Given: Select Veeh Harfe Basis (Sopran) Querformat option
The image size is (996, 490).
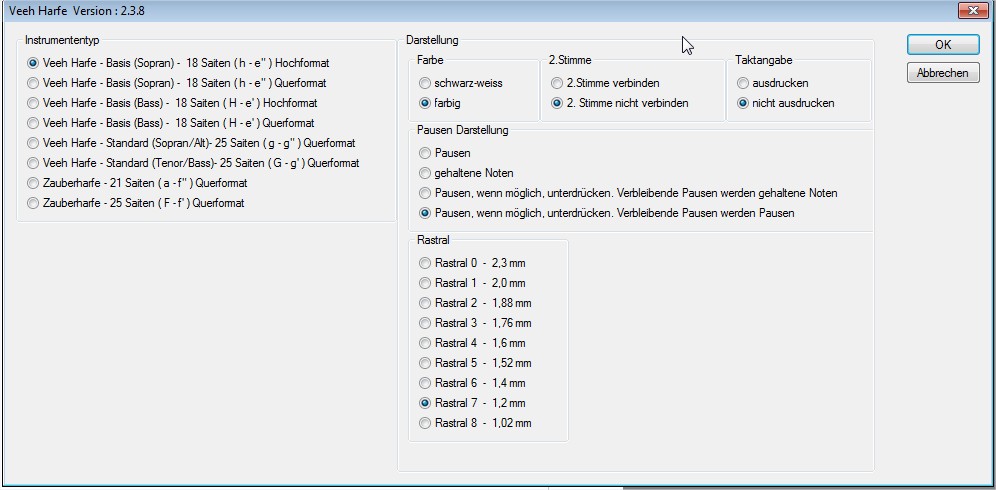Looking at the screenshot, I should coord(34,83).
